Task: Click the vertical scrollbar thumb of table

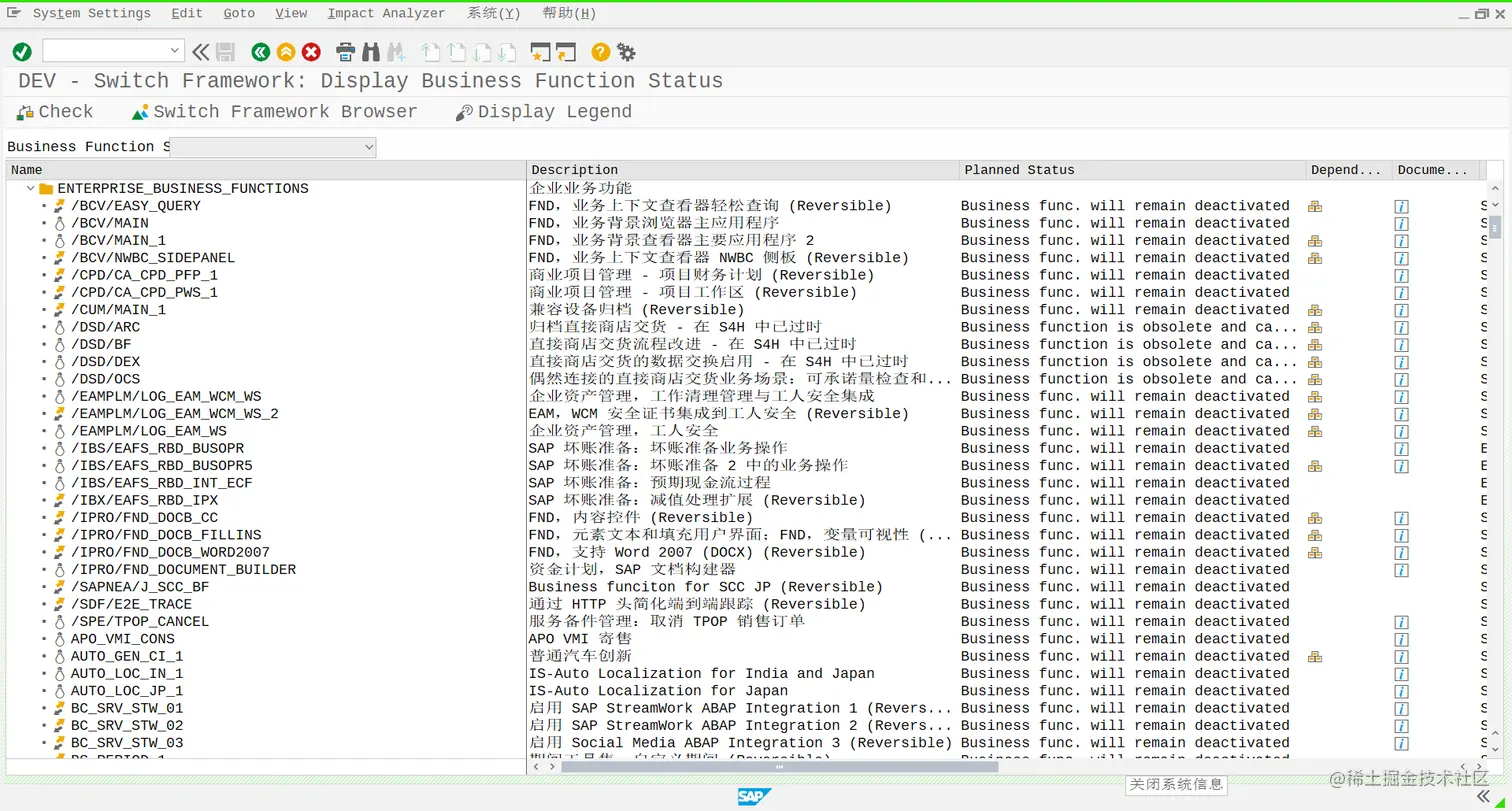Action: coord(1495,227)
